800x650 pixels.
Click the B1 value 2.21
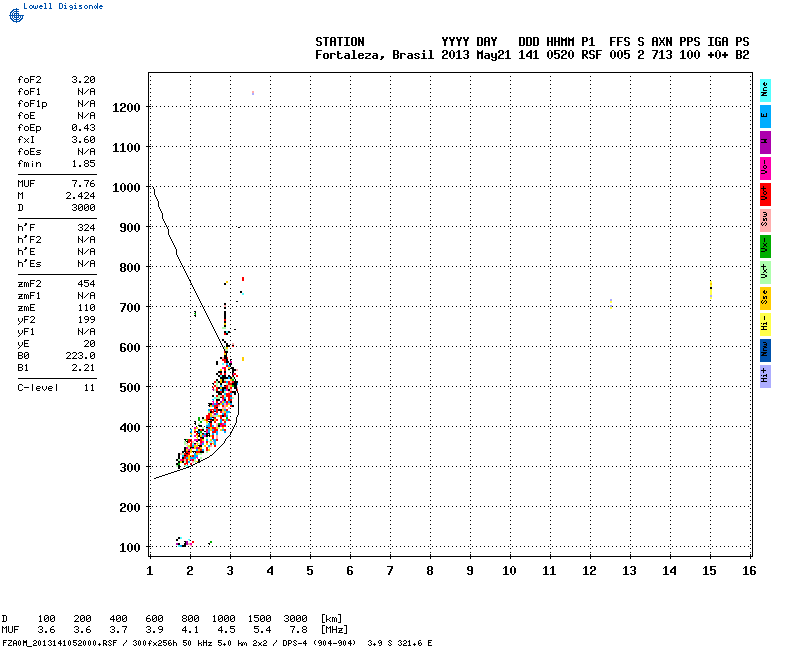[83, 368]
